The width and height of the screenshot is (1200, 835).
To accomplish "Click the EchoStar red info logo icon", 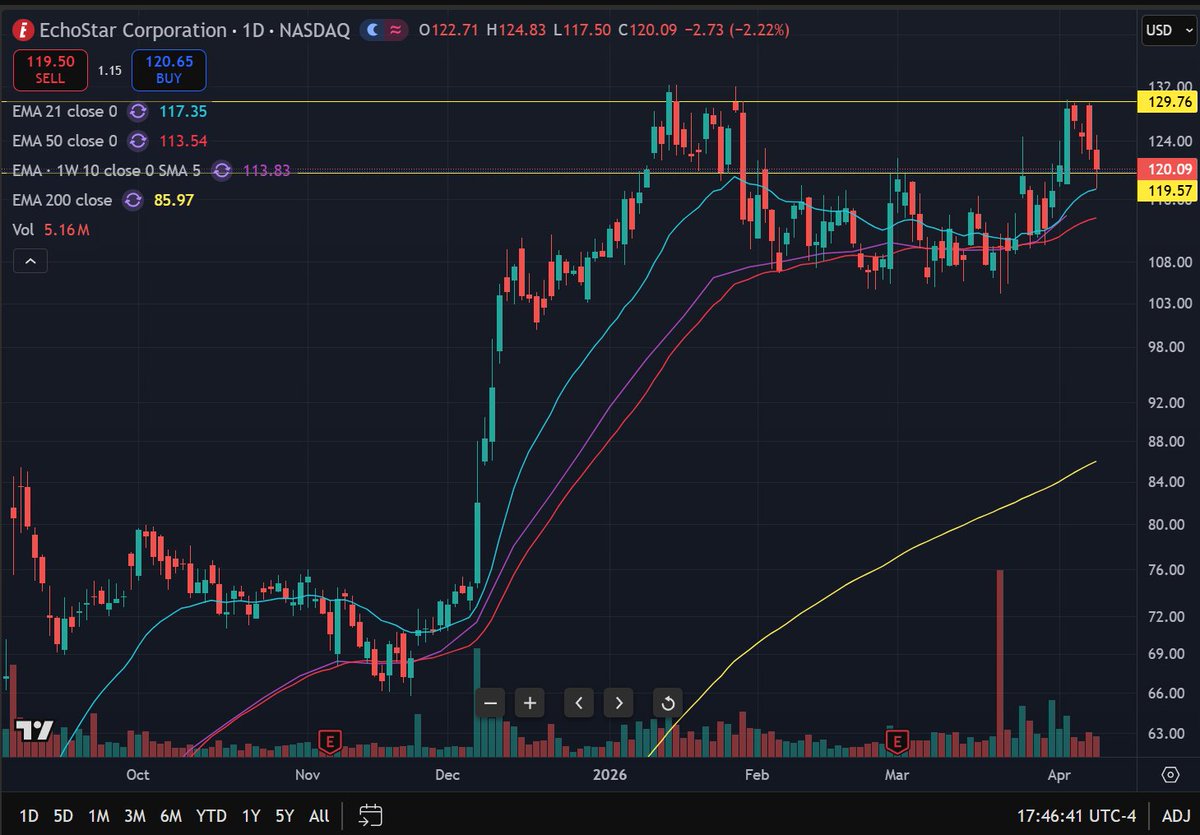I will click(23, 29).
